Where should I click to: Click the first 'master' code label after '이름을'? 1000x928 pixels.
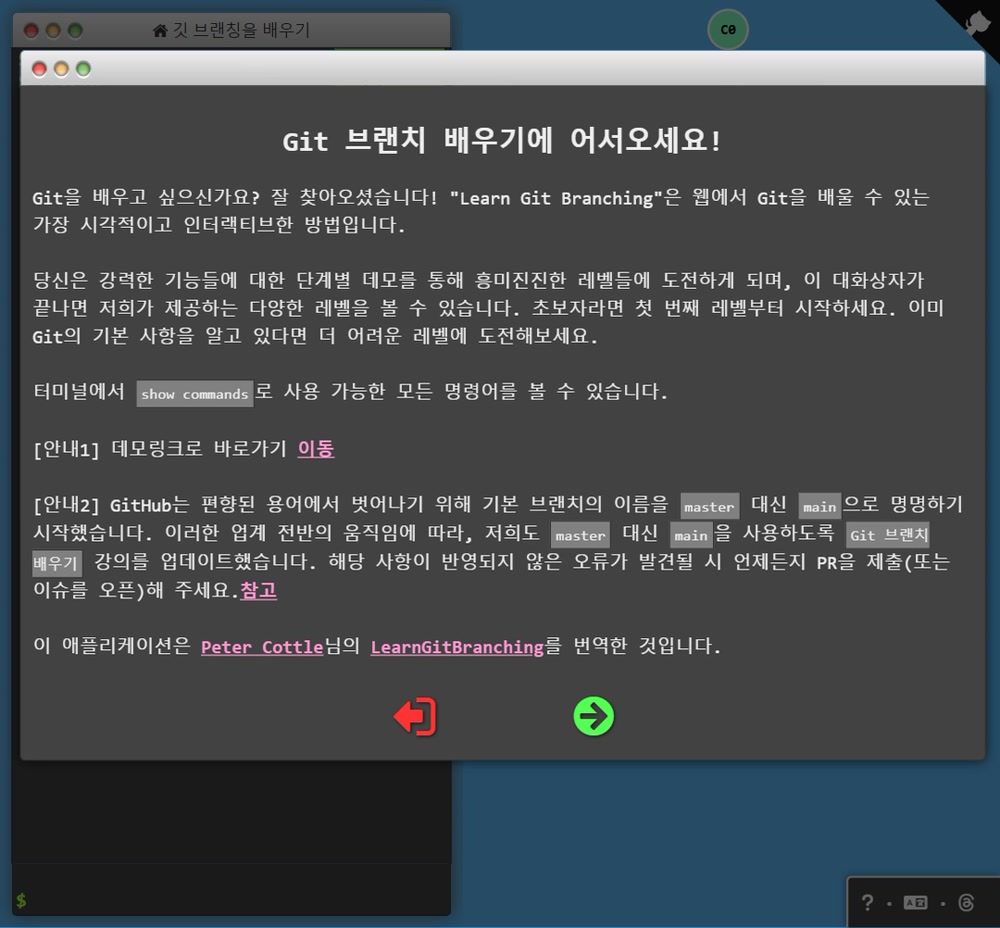(709, 506)
